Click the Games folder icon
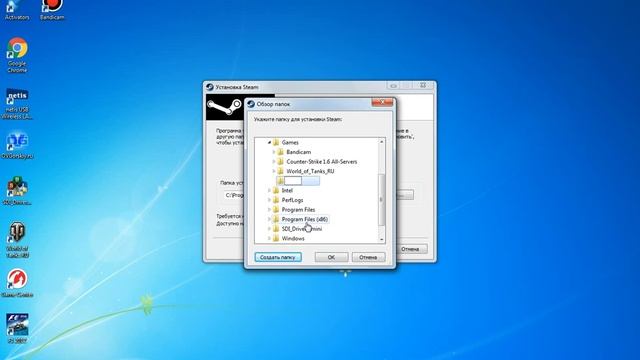The height and width of the screenshot is (360, 640). (x=276, y=142)
